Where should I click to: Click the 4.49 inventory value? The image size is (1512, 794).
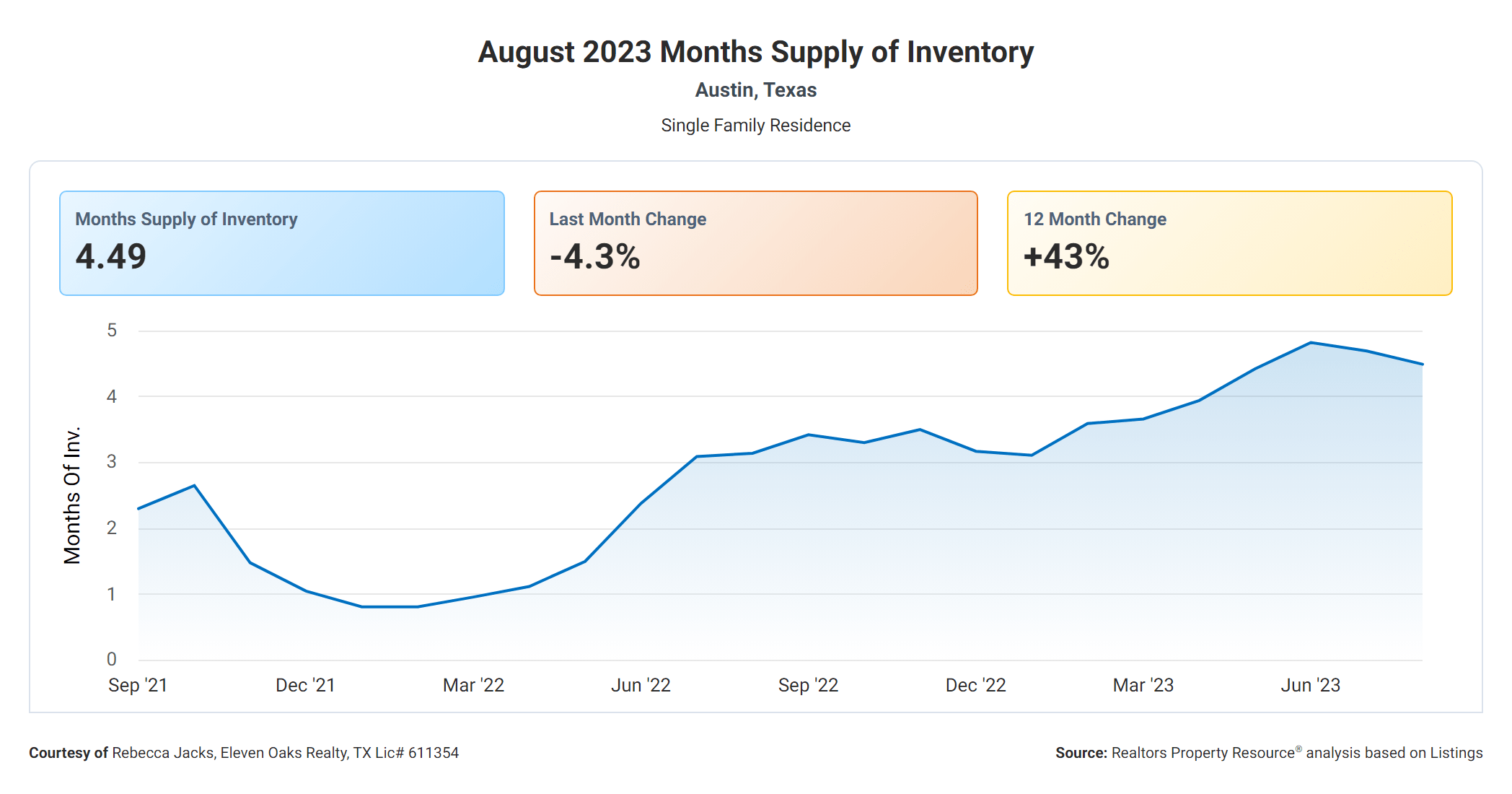click(x=111, y=257)
